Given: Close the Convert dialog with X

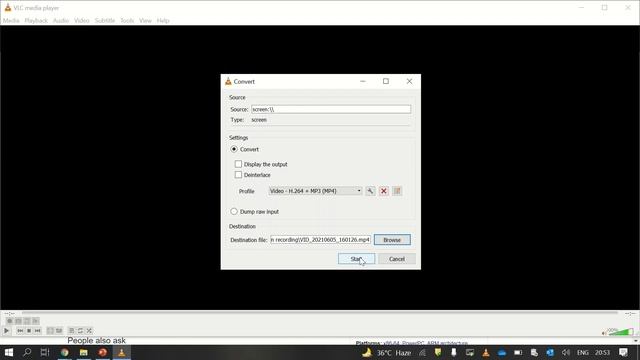Looking at the screenshot, I should [x=409, y=81].
